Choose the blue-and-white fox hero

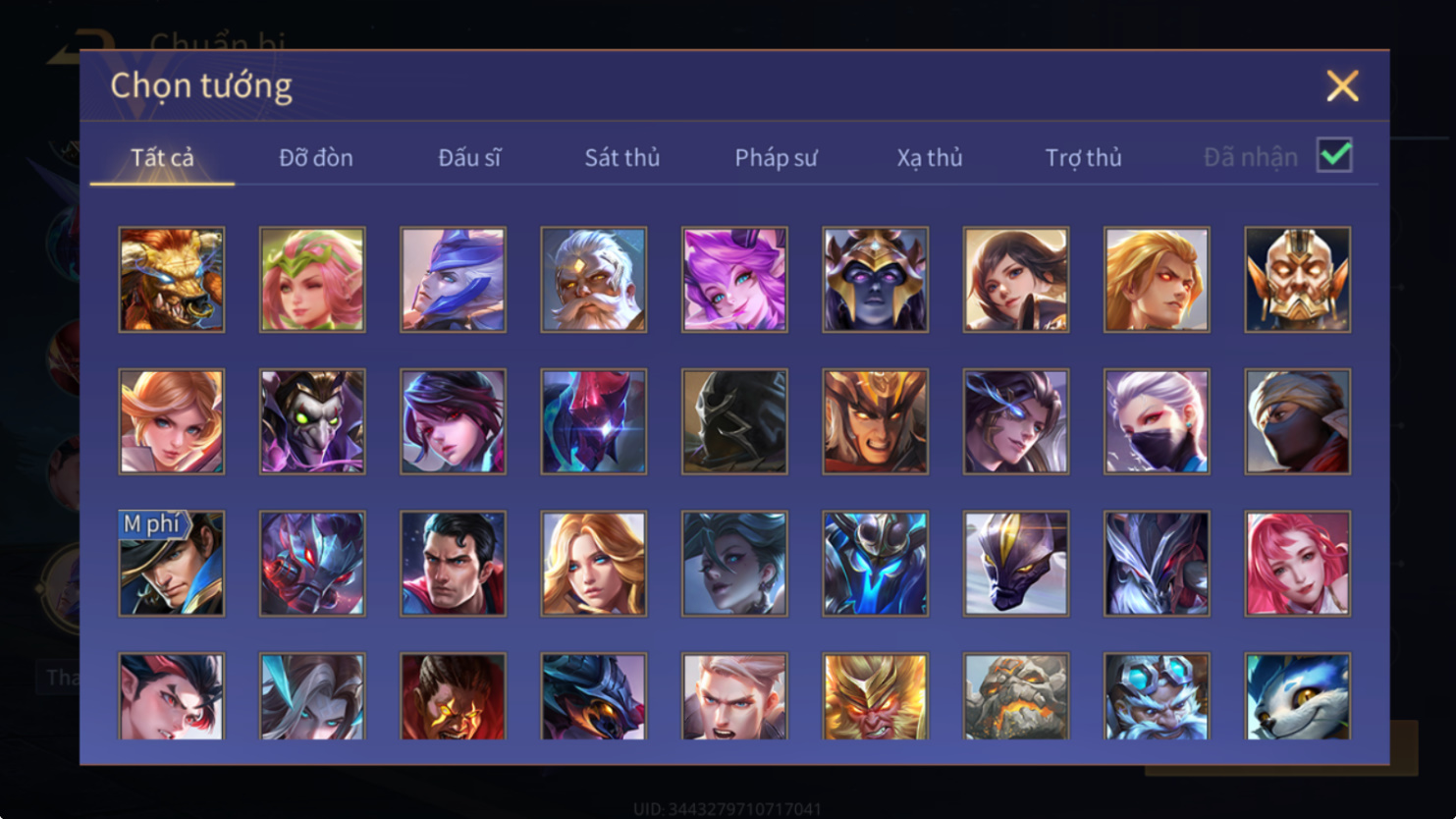coord(1298,696)
